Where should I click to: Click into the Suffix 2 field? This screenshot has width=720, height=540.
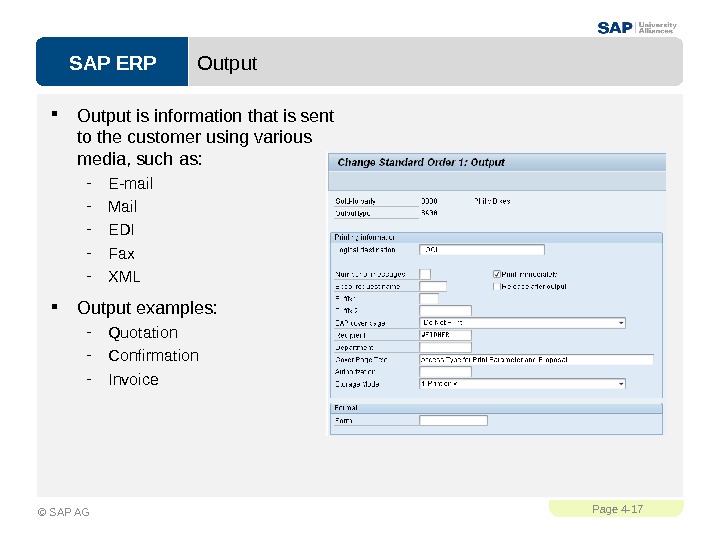[444, 311]
